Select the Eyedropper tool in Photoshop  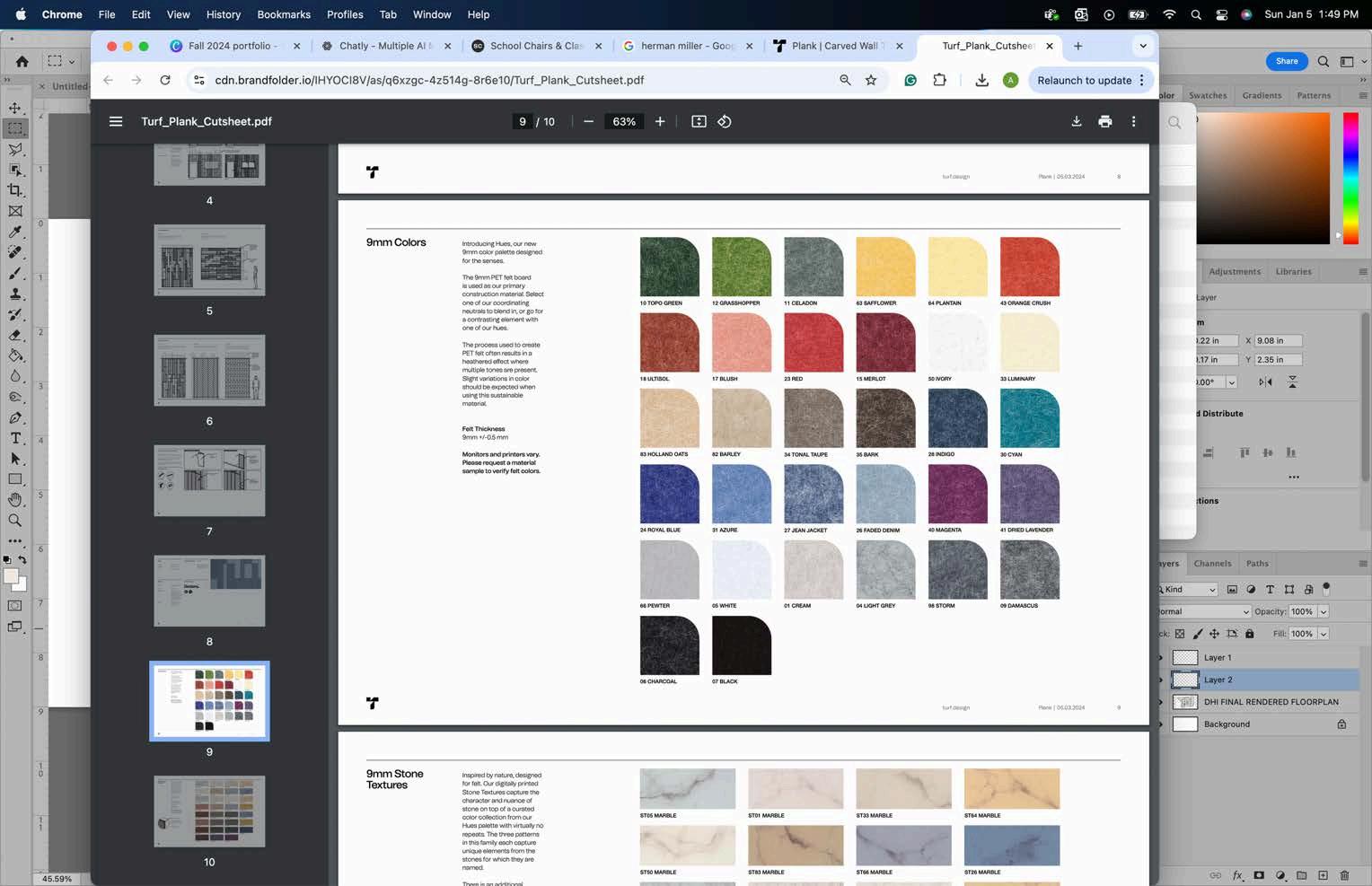point(15,232)
